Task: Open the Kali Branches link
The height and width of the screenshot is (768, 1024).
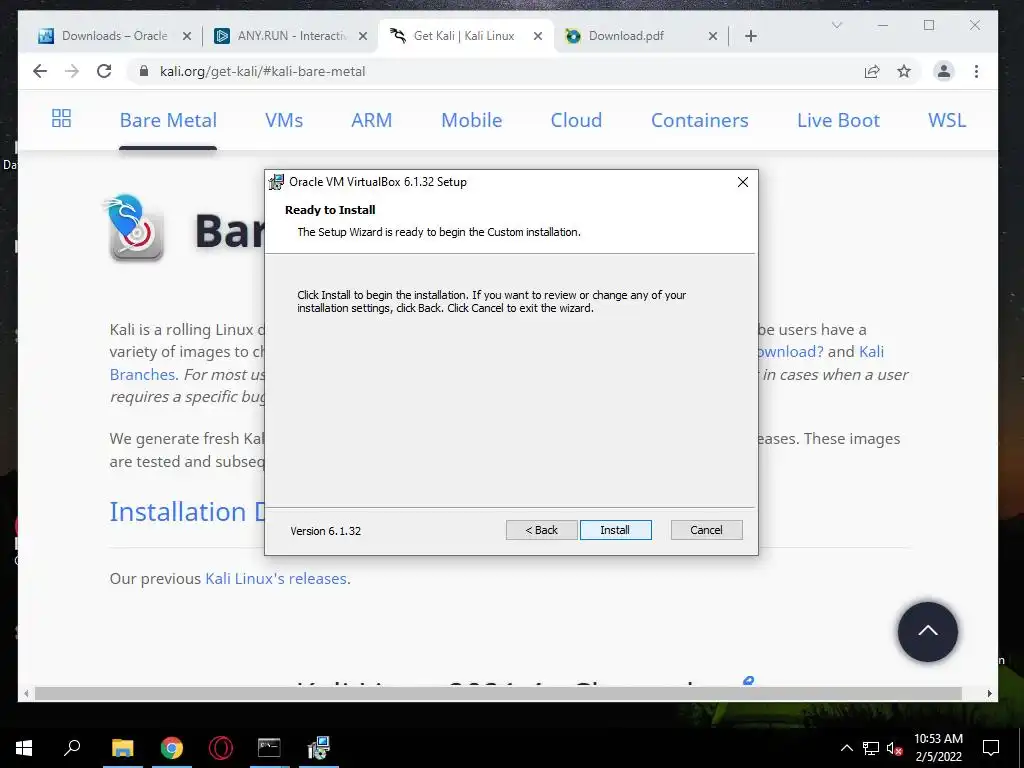Action: coord(143,374)
